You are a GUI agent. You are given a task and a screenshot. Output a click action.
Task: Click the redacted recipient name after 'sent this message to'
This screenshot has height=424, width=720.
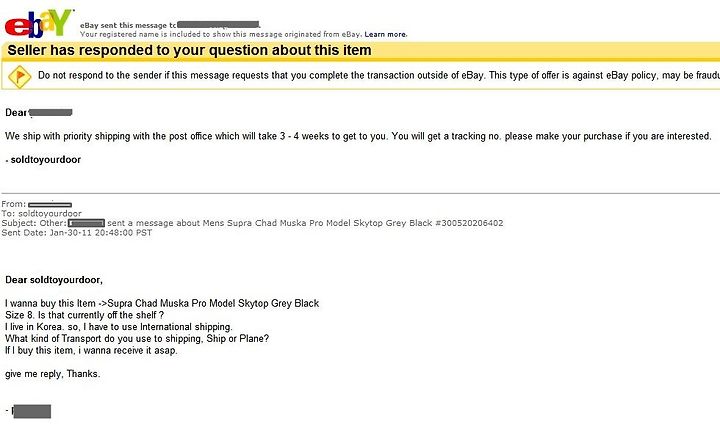click(219, 25)
